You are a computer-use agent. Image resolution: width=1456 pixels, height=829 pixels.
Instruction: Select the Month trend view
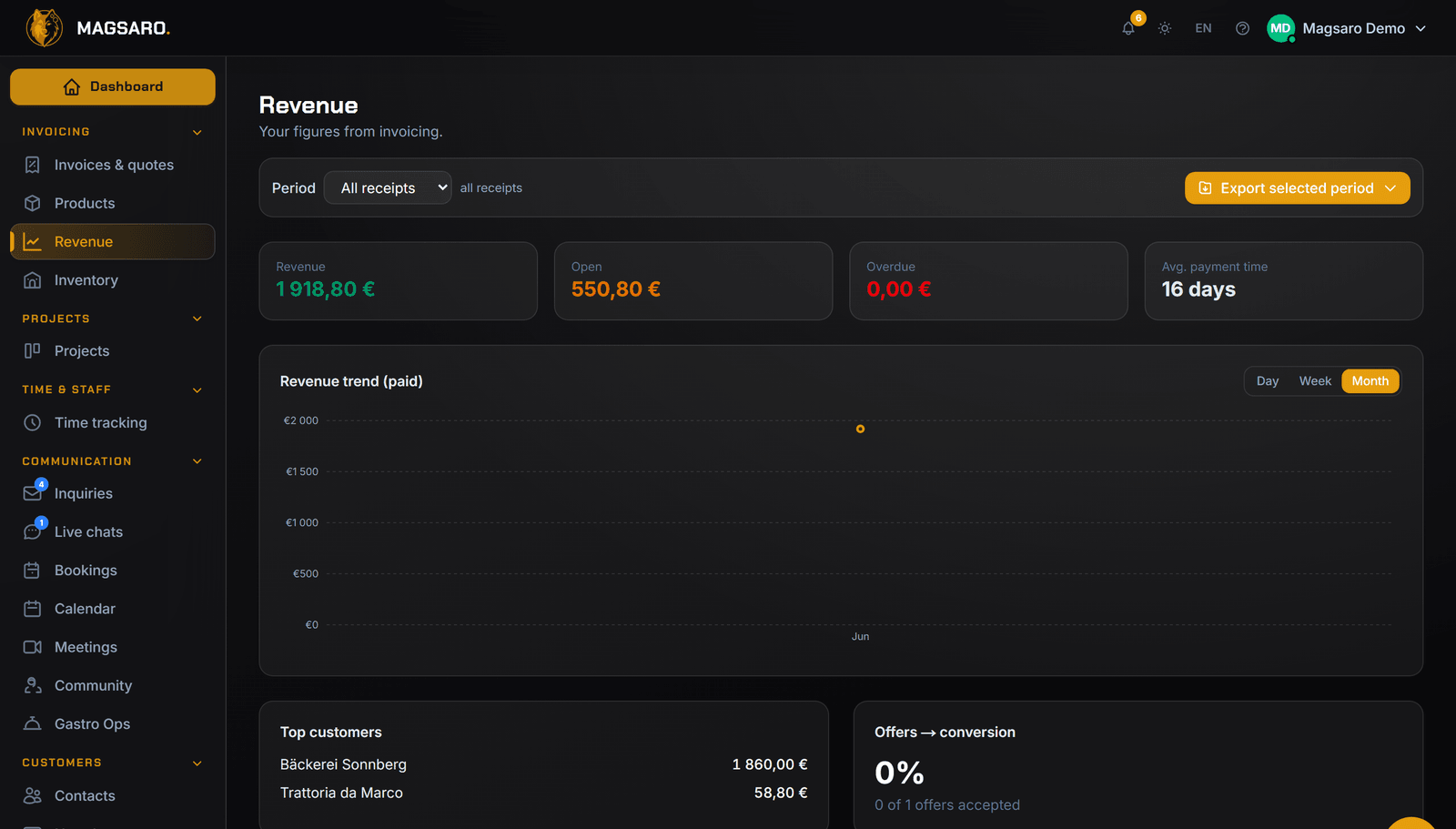(x=1370, y=381)
